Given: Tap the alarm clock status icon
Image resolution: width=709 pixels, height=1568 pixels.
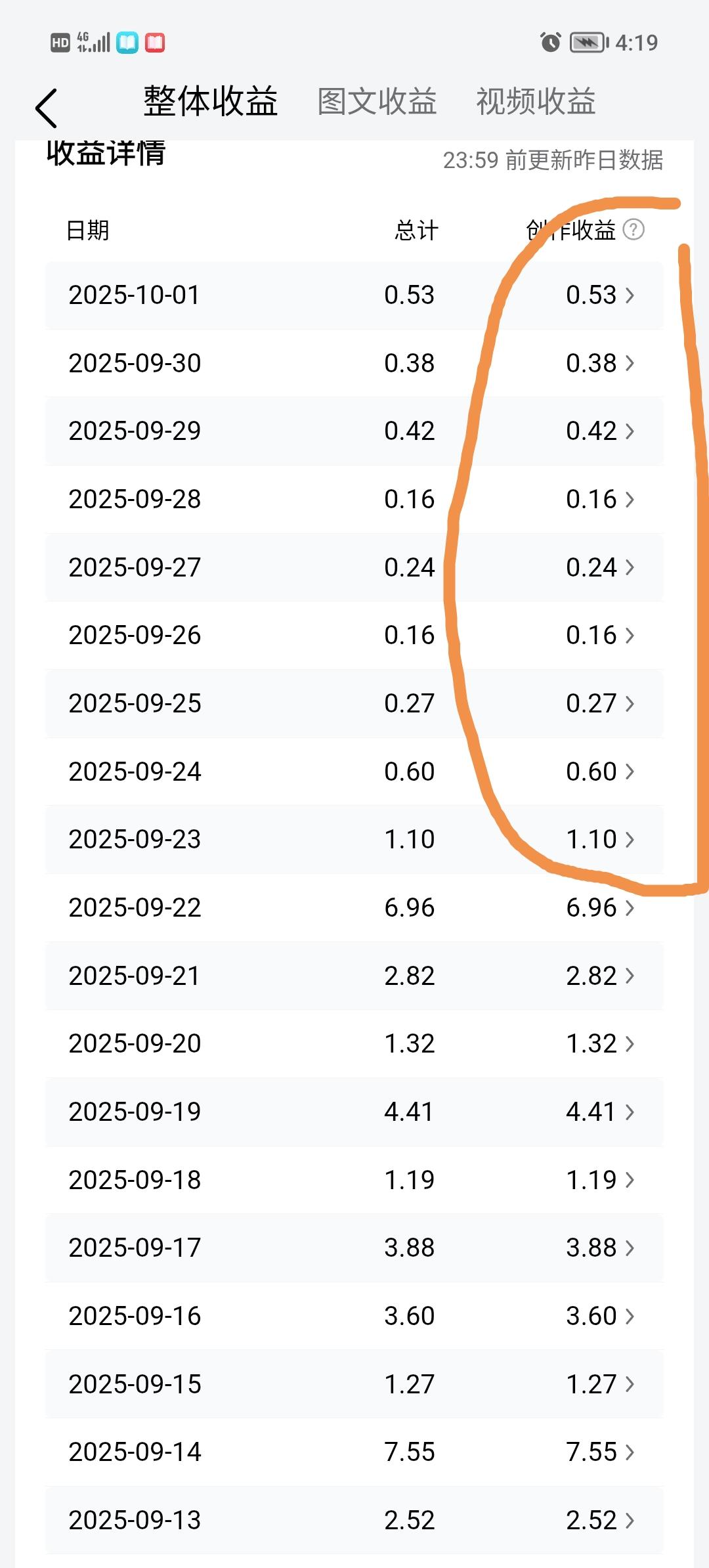Looking at the screenshot, I should point(550,42).
